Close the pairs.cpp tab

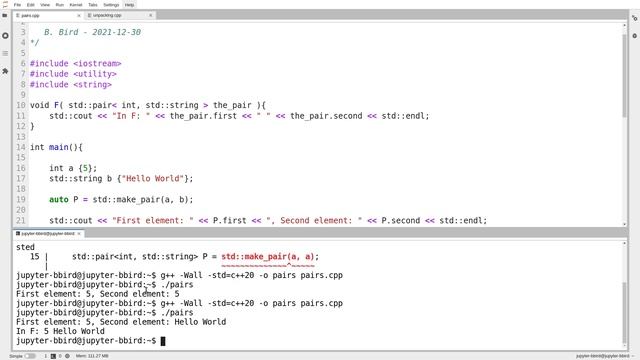[x=79, y=16]
